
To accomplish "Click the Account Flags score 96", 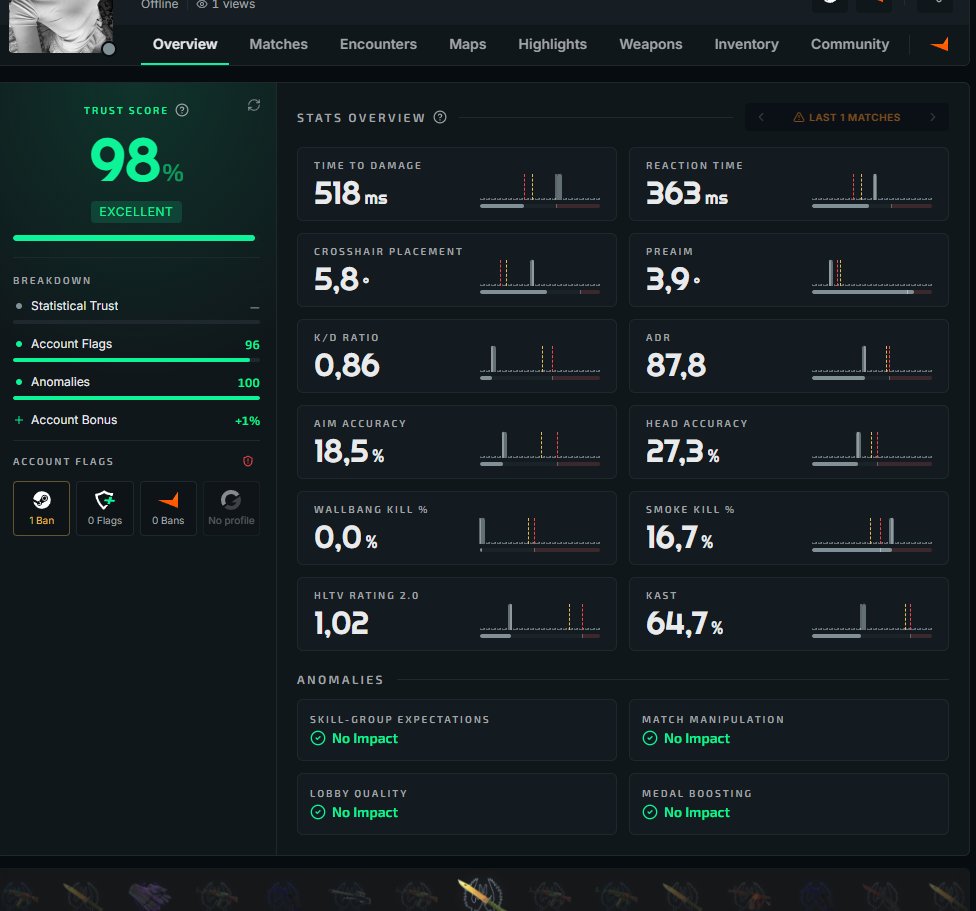I will [x=252, y=345].
